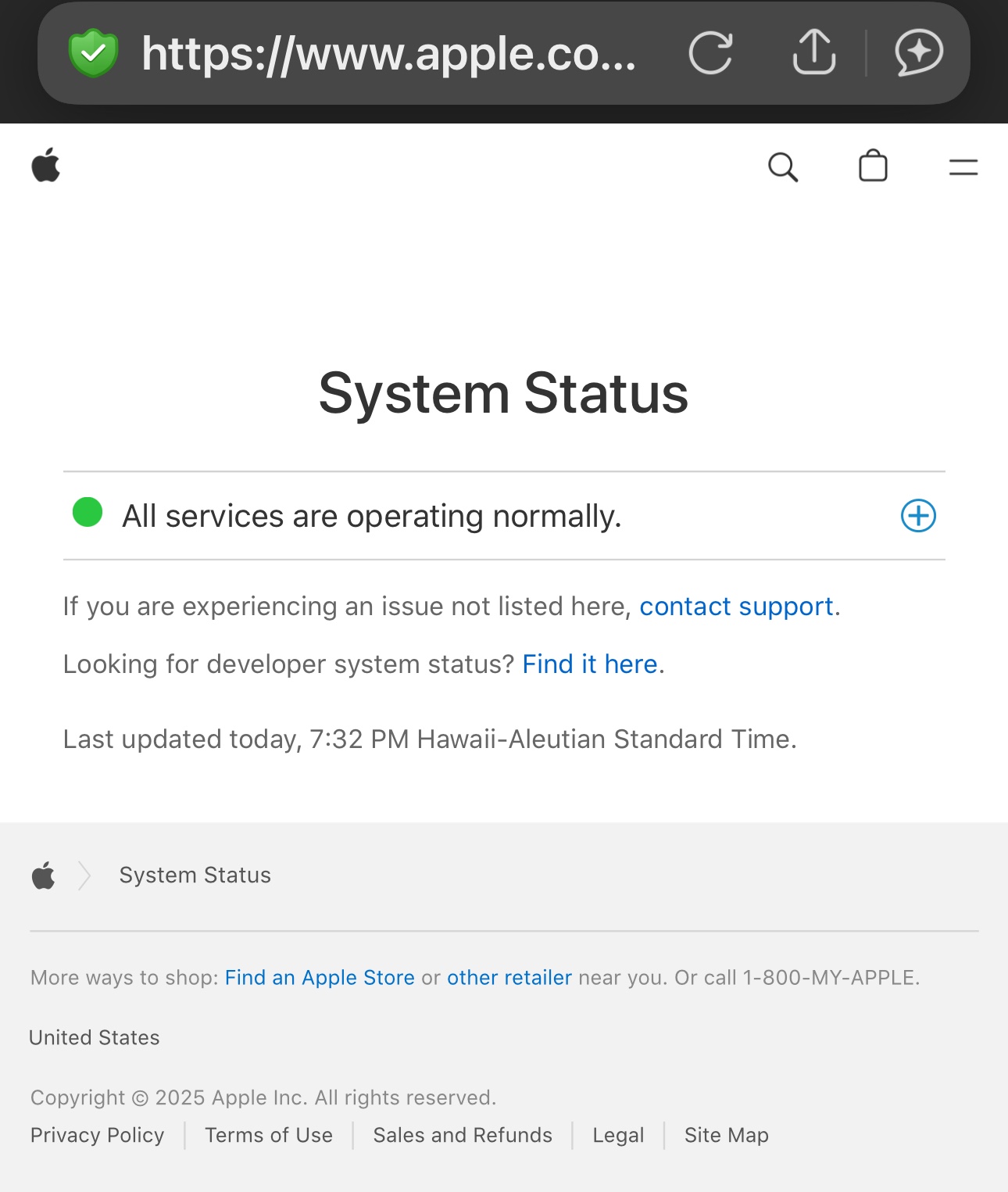Reload the page with refresh icon
The image size is (1008, 1192).
tap(710, 53)
